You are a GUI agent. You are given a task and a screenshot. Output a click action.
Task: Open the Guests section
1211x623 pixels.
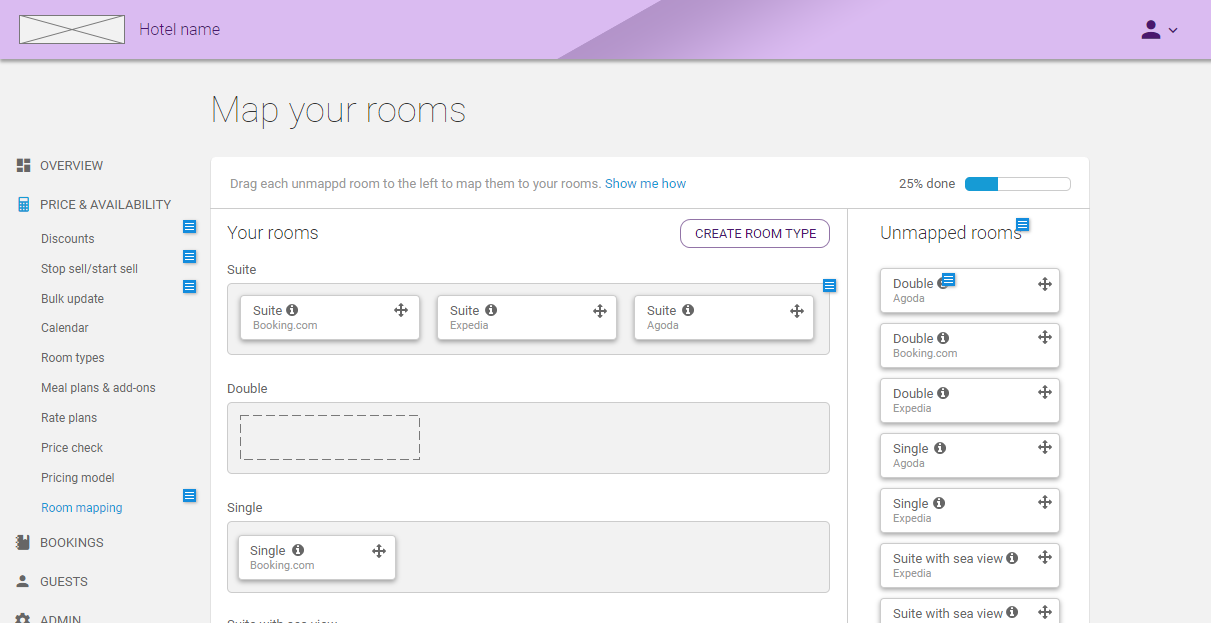click(x=64, y=582)
